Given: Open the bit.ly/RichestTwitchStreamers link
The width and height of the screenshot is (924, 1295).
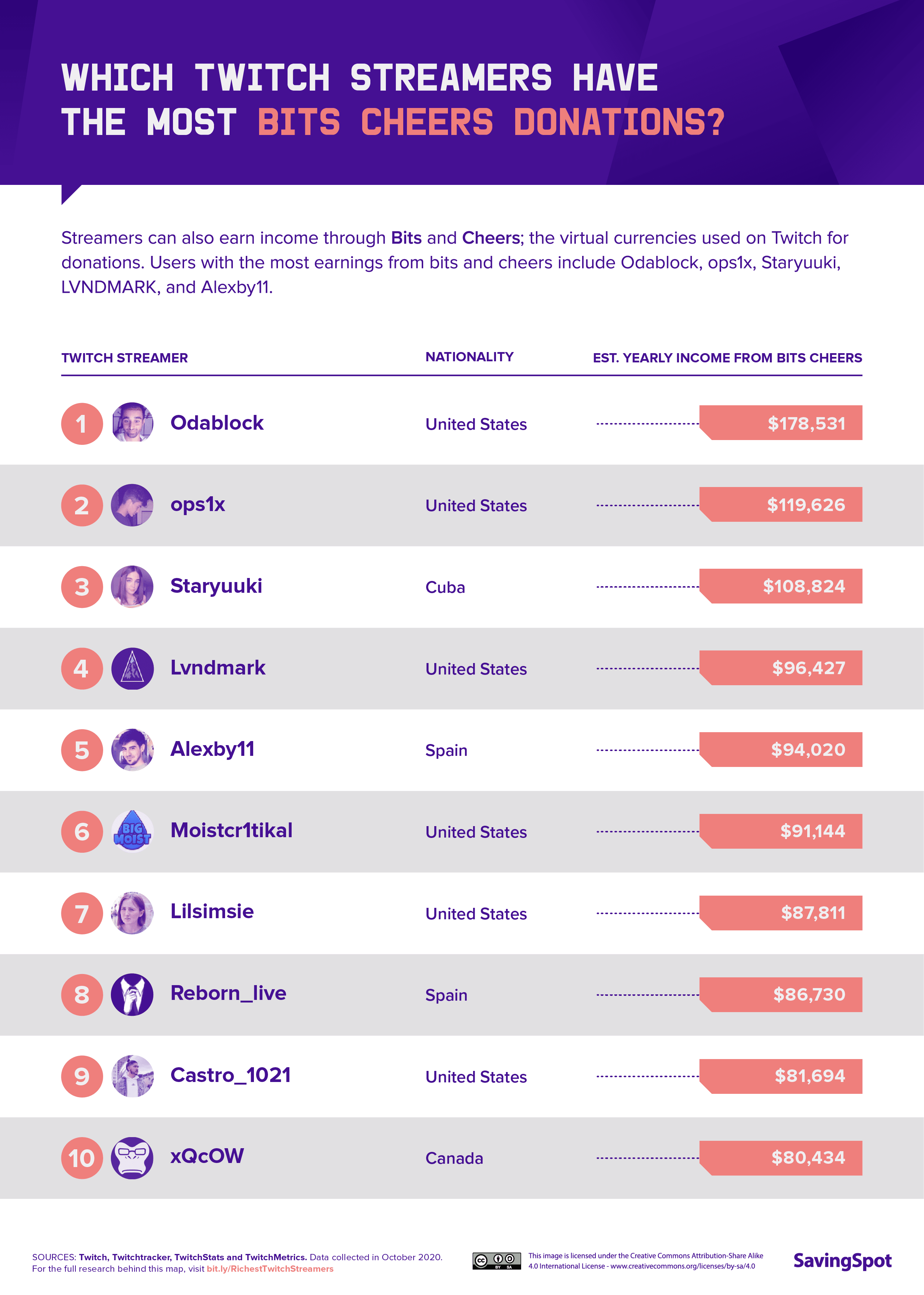Looking at the screenshot, I should (270, 1269).
